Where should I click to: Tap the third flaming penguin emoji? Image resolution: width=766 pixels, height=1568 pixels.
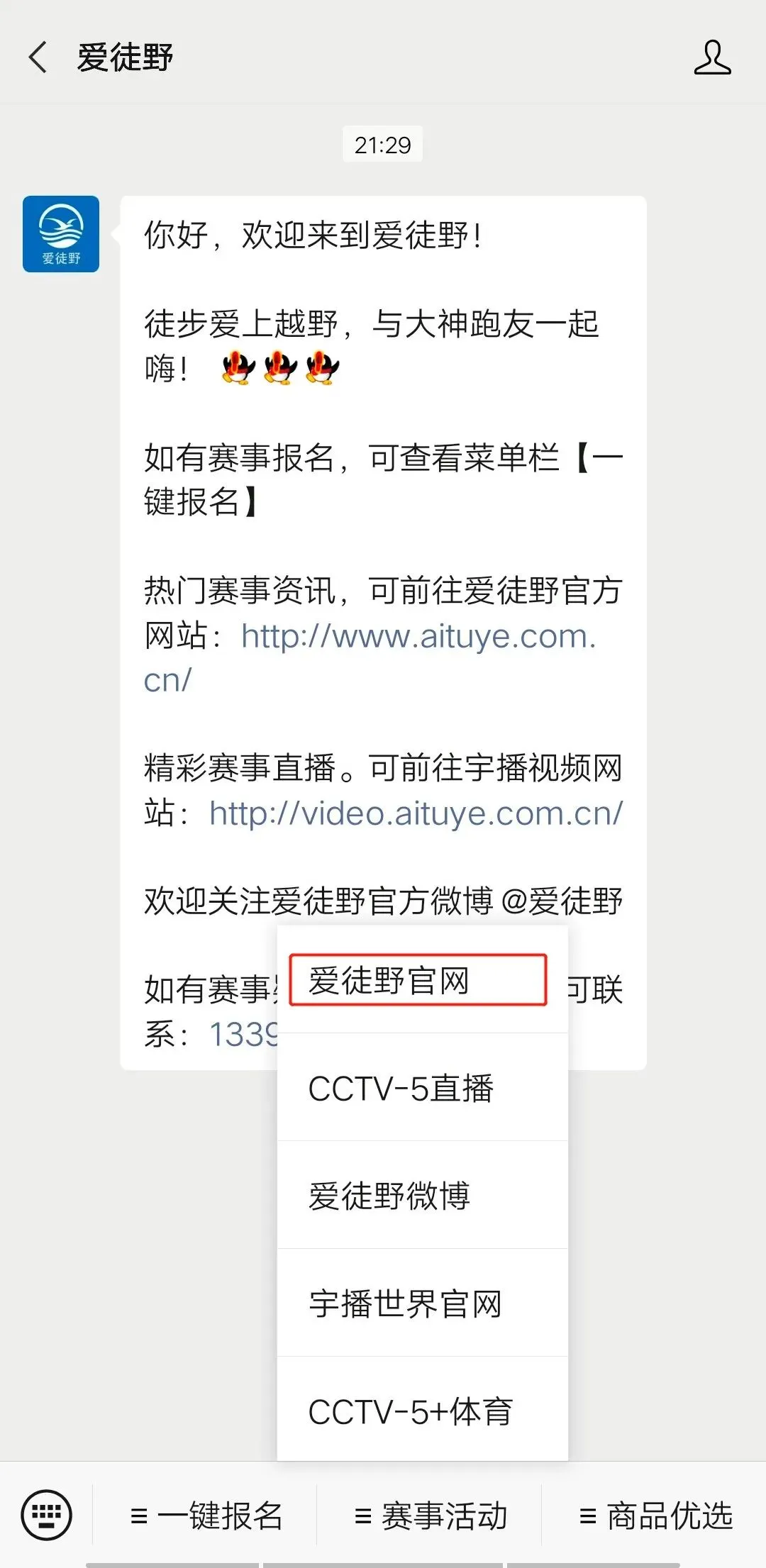323,368
